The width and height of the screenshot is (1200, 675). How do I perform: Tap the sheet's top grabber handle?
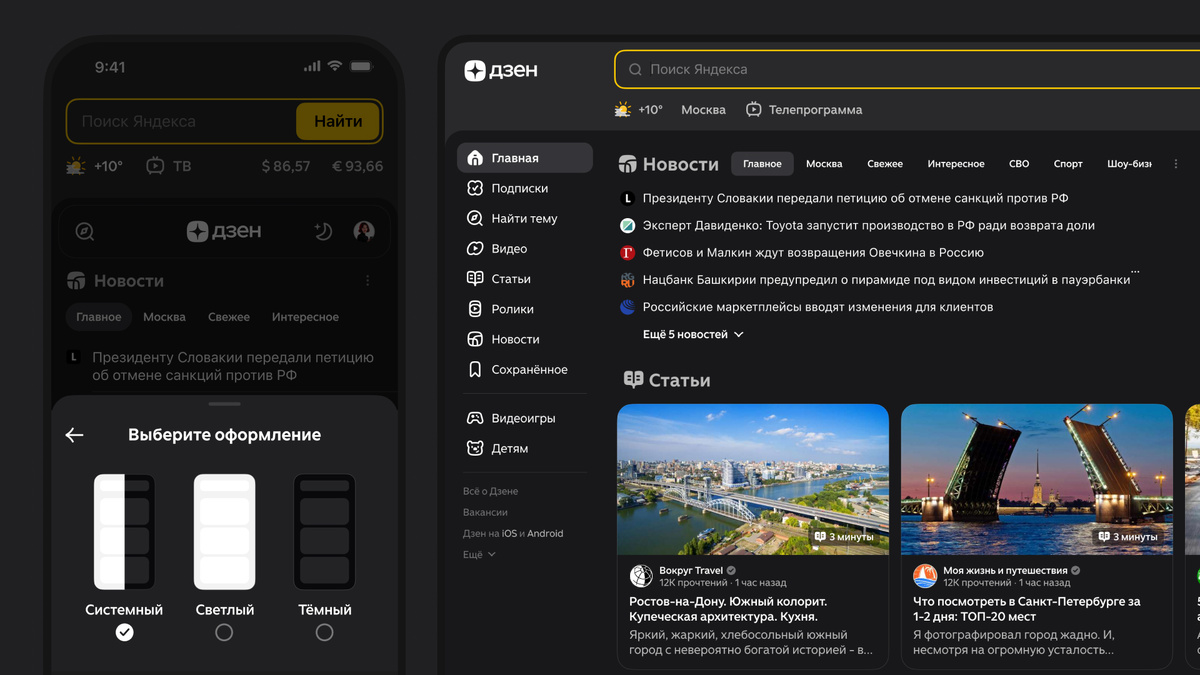coord(225,405)
